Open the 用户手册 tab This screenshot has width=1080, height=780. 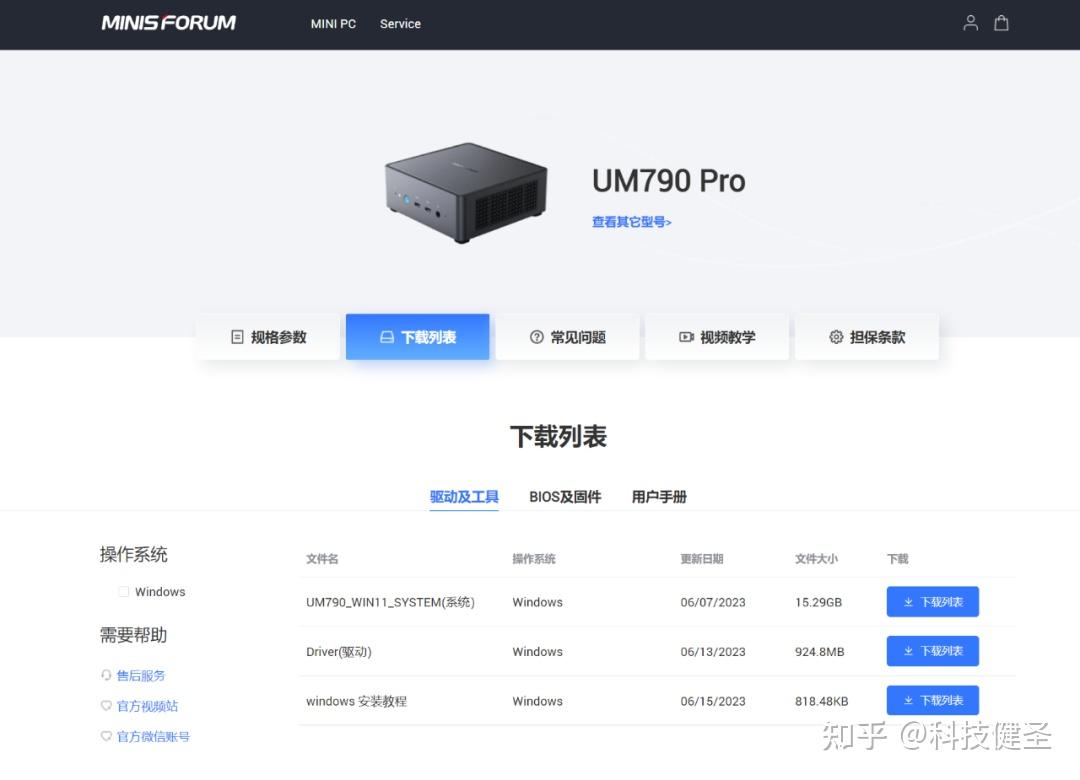[x=659, y=497]
